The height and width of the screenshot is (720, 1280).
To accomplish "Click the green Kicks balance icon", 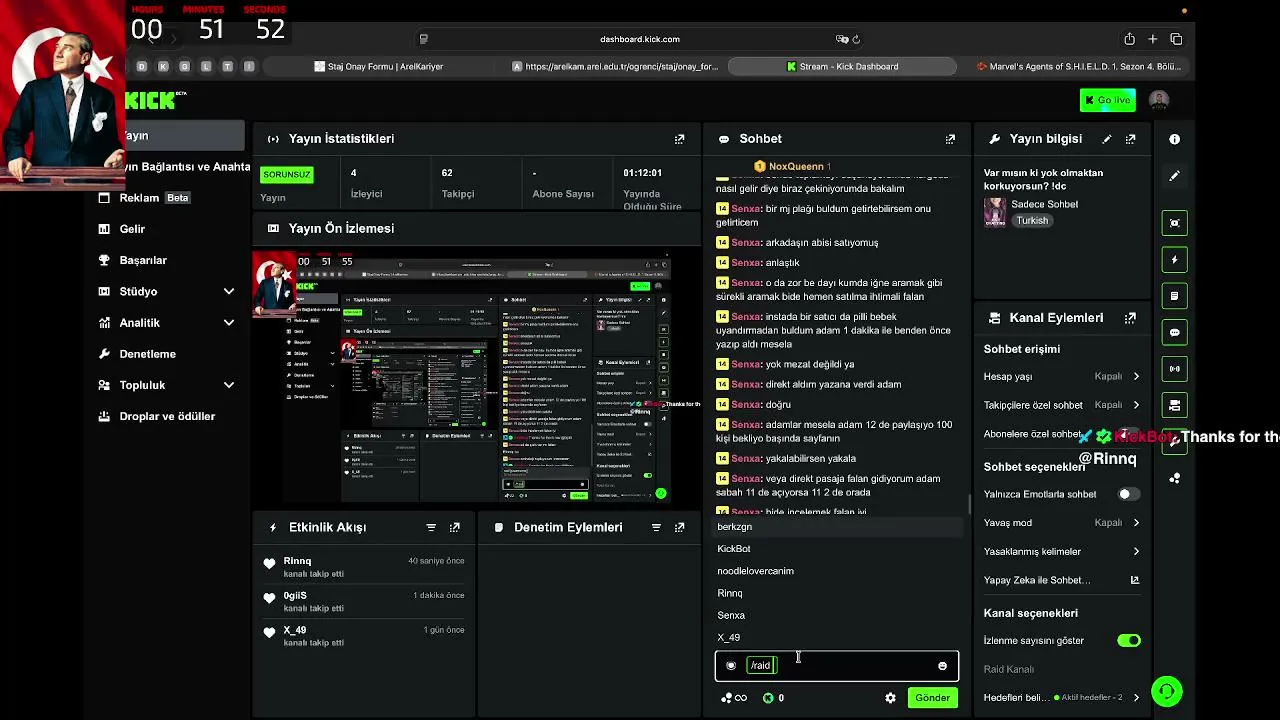I will (768, 698).
